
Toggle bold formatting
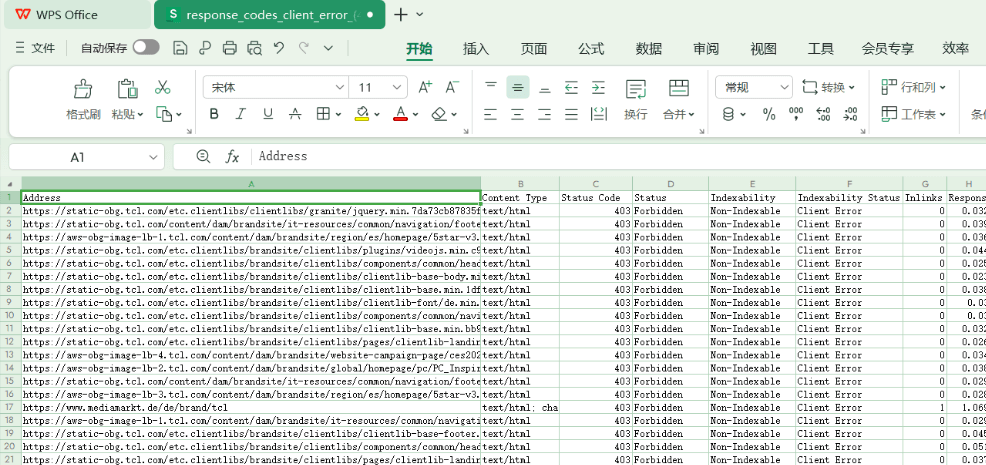click(213, 114)
